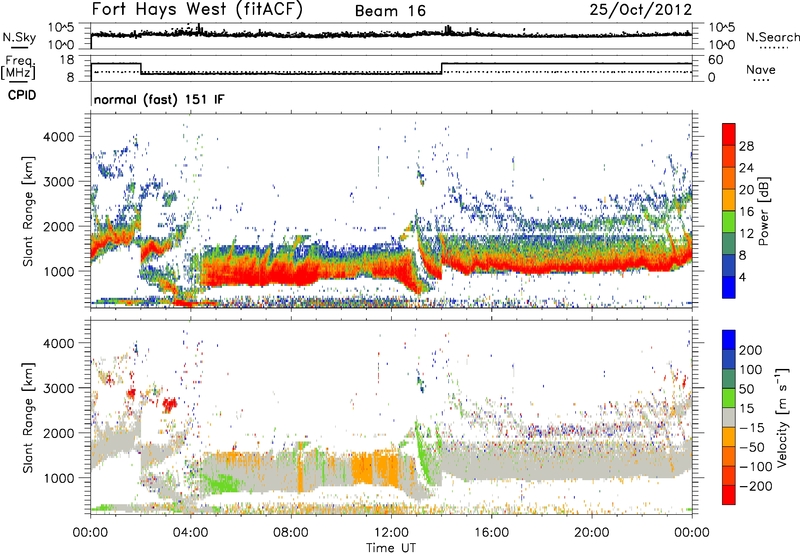Click 'Slant Range [km]' label of power panel
This screenshot has height=554, width=800.
point(29,211)
